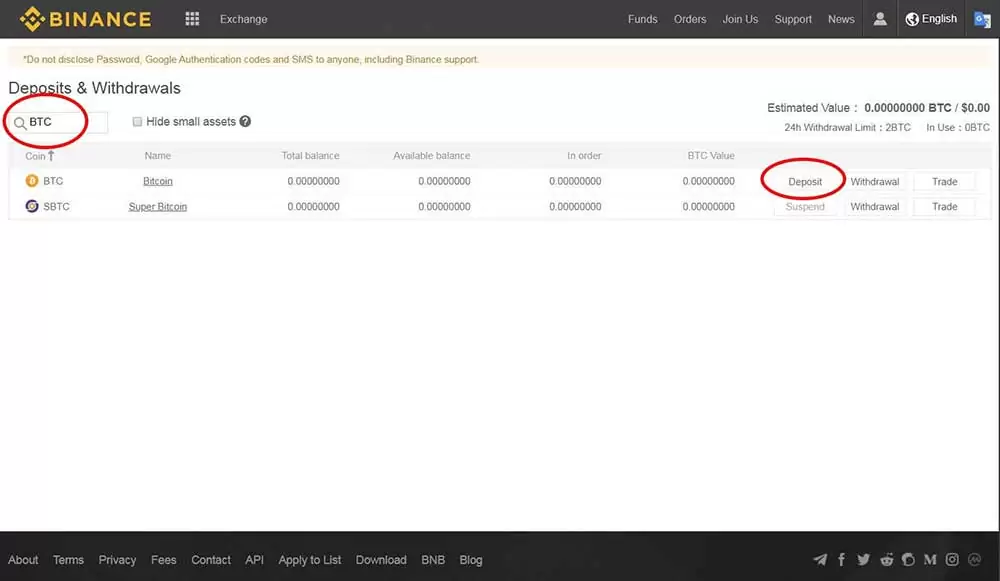Open the Apply to List footer link
Viewport: 1000px width, 581px height.
pos(310,560)
